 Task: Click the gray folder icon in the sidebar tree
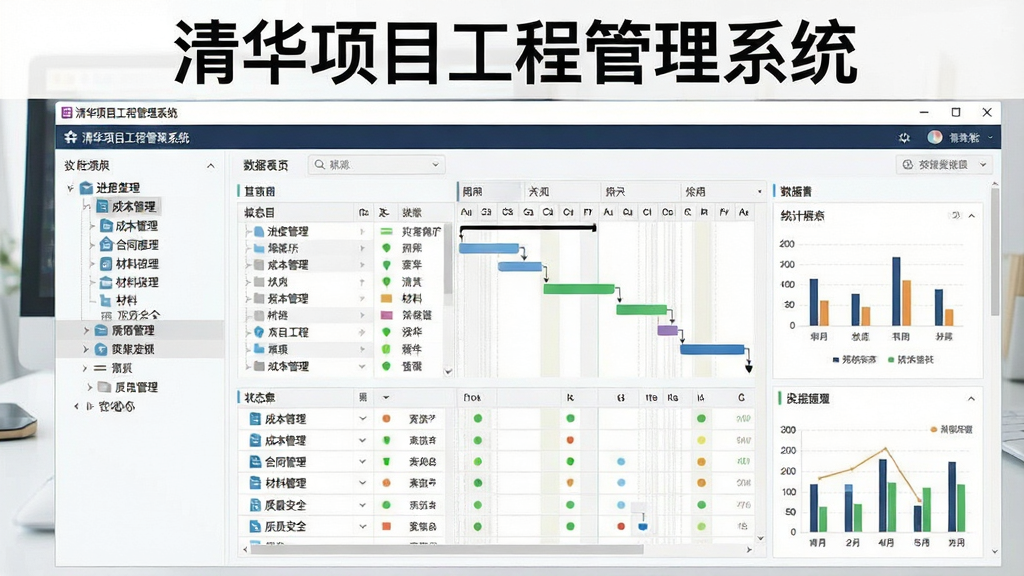(x=104, y=387)
